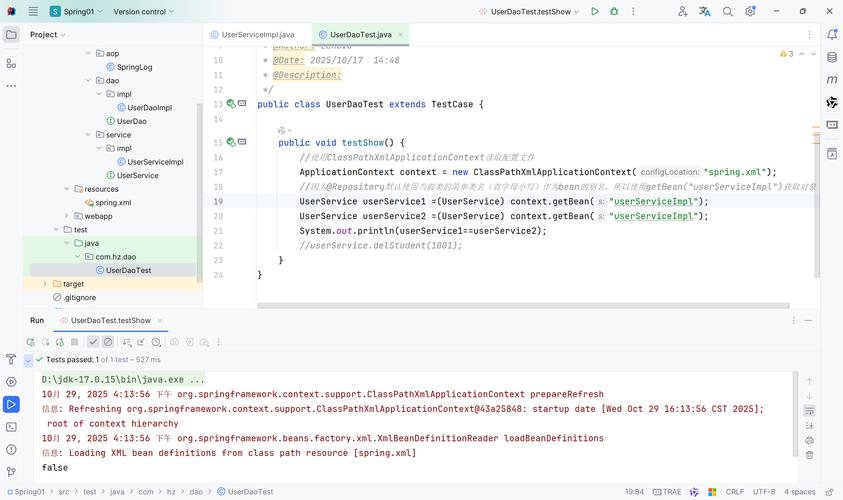Expand the target folder in the project tree
Screen dimensions: 843x500
click(x=45, y=284)
